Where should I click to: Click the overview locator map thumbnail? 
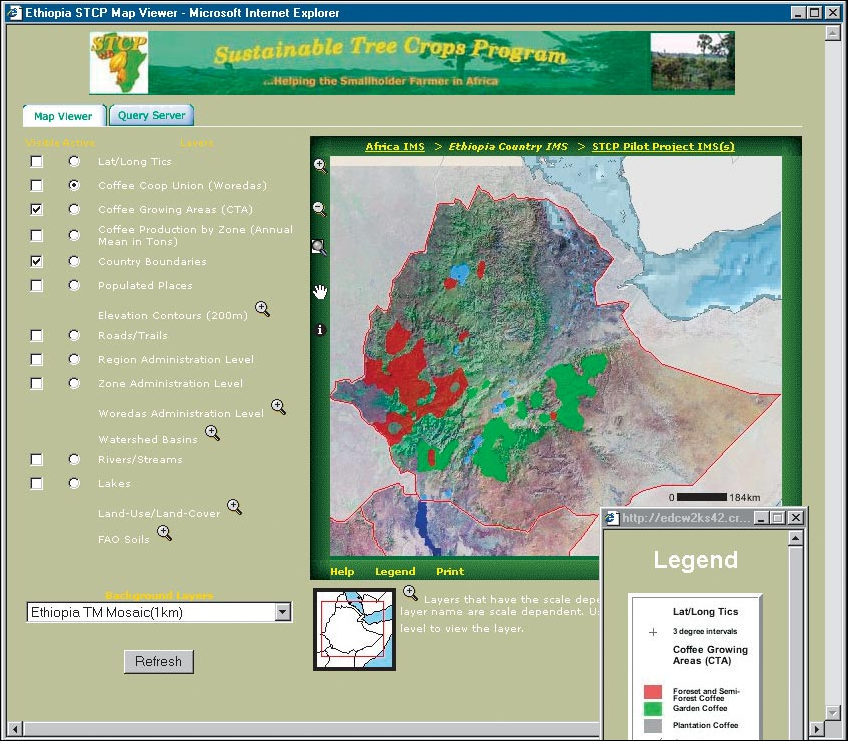[355, 630]
